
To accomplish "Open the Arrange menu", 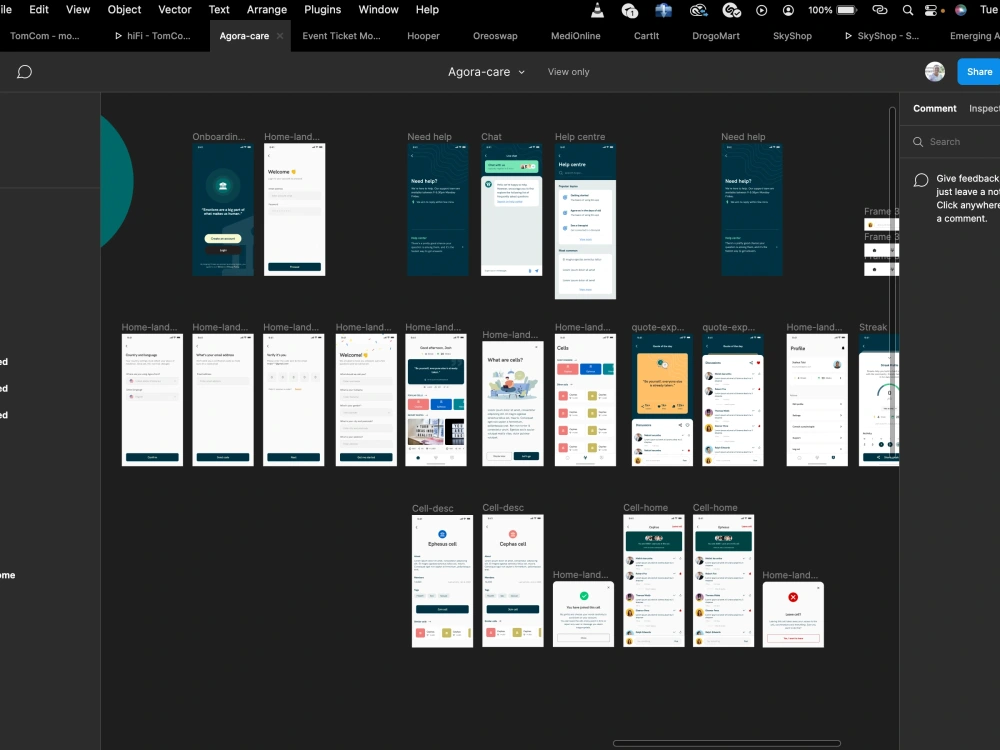I will pyautogui.click(x=267, y=10).
